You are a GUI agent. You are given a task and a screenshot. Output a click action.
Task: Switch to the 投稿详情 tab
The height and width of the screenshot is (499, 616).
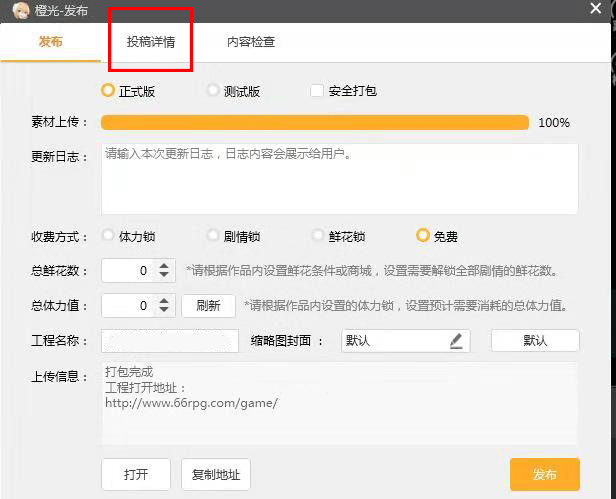point(150,42)
